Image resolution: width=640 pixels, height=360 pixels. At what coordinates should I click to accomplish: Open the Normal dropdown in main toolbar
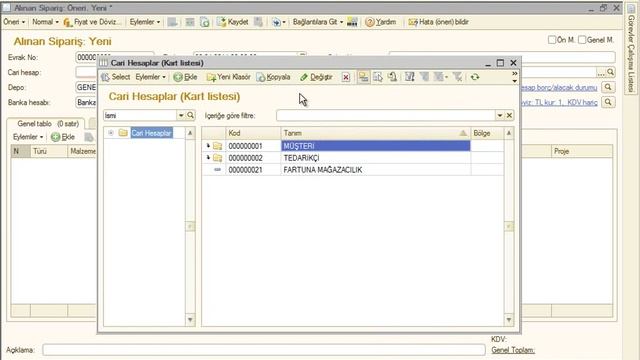(x=45, y=22)
